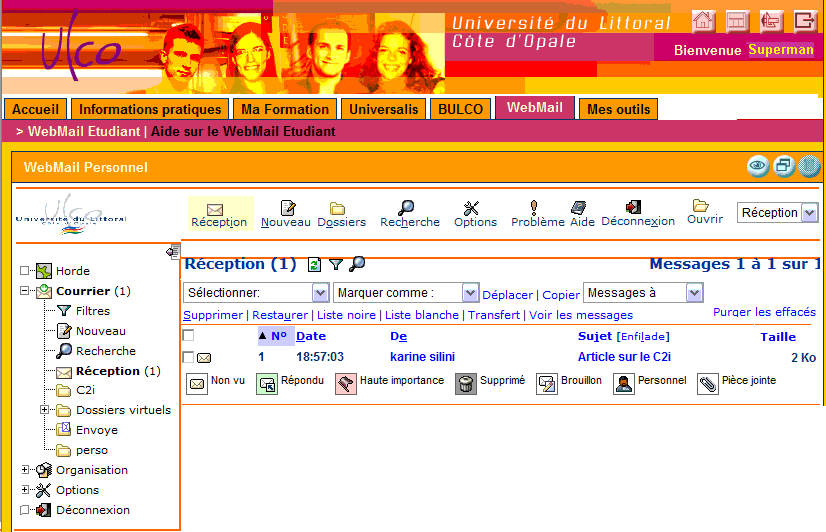826x532 pixels.
Task: Click the home icon in the top banner
Action: (703, 22)
